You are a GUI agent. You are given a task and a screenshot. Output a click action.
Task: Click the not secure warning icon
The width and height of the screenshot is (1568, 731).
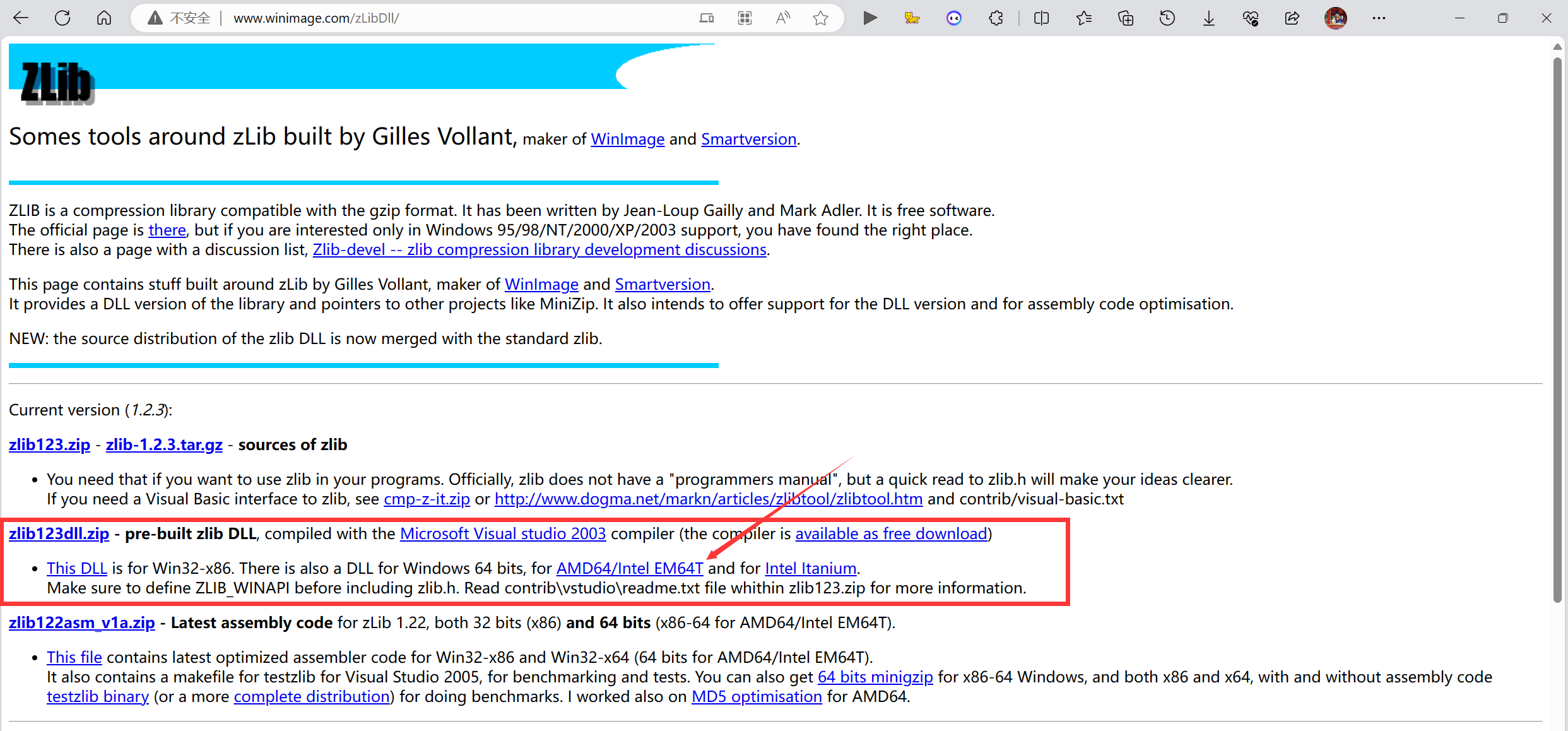[x=155, y=18]
